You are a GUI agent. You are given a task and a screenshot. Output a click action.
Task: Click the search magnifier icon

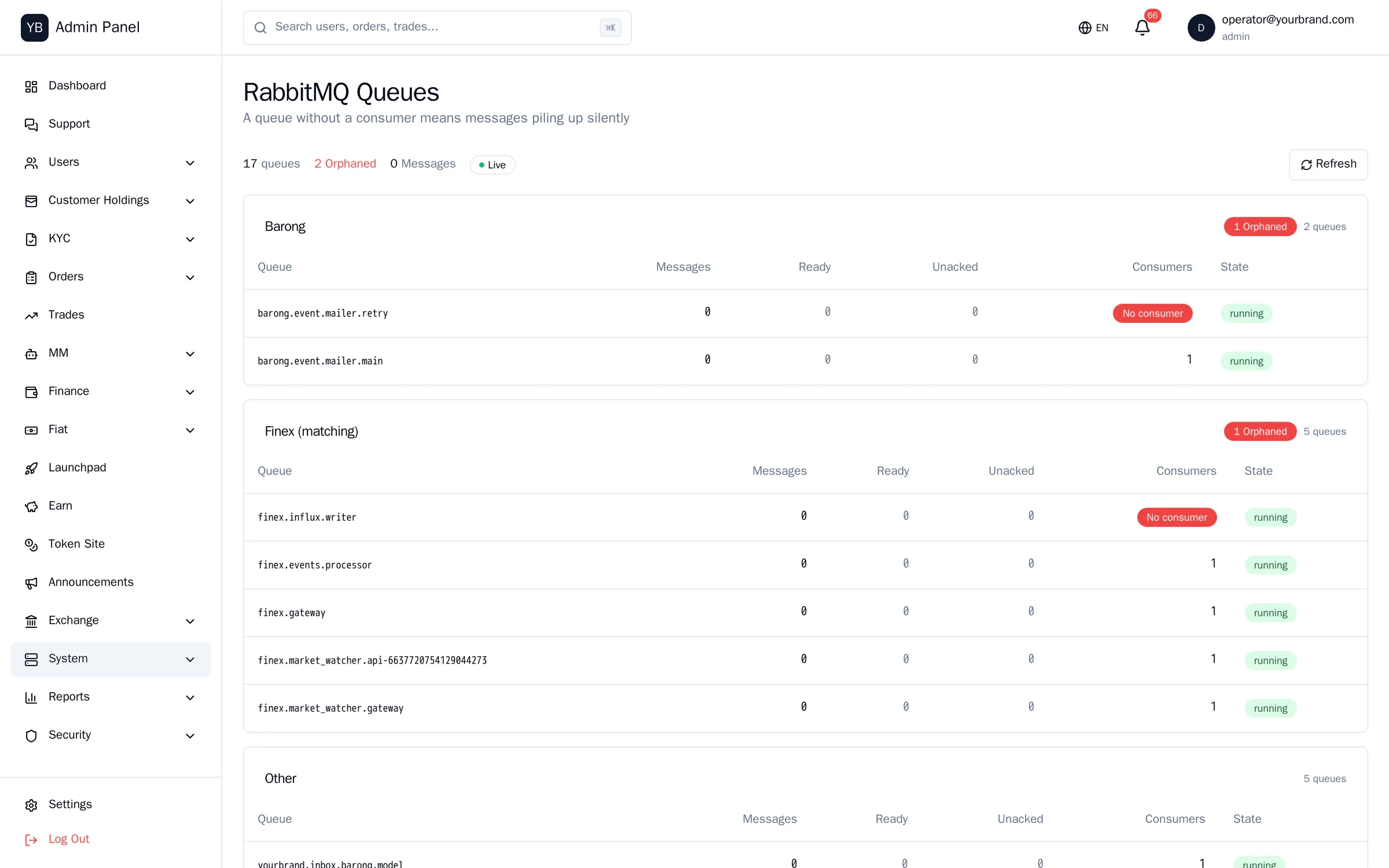pos(260,27)
